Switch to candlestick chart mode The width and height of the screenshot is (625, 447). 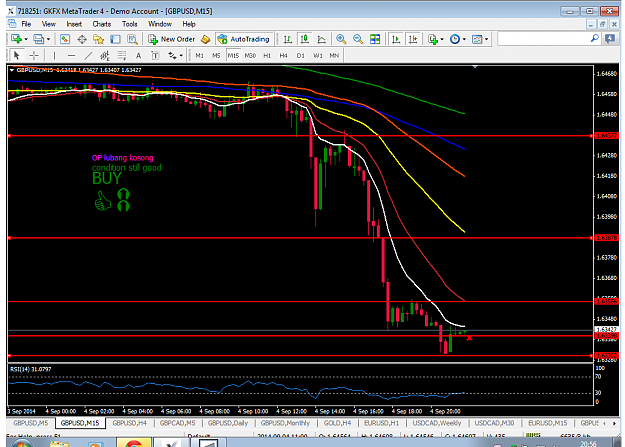(x=305, y=39)
